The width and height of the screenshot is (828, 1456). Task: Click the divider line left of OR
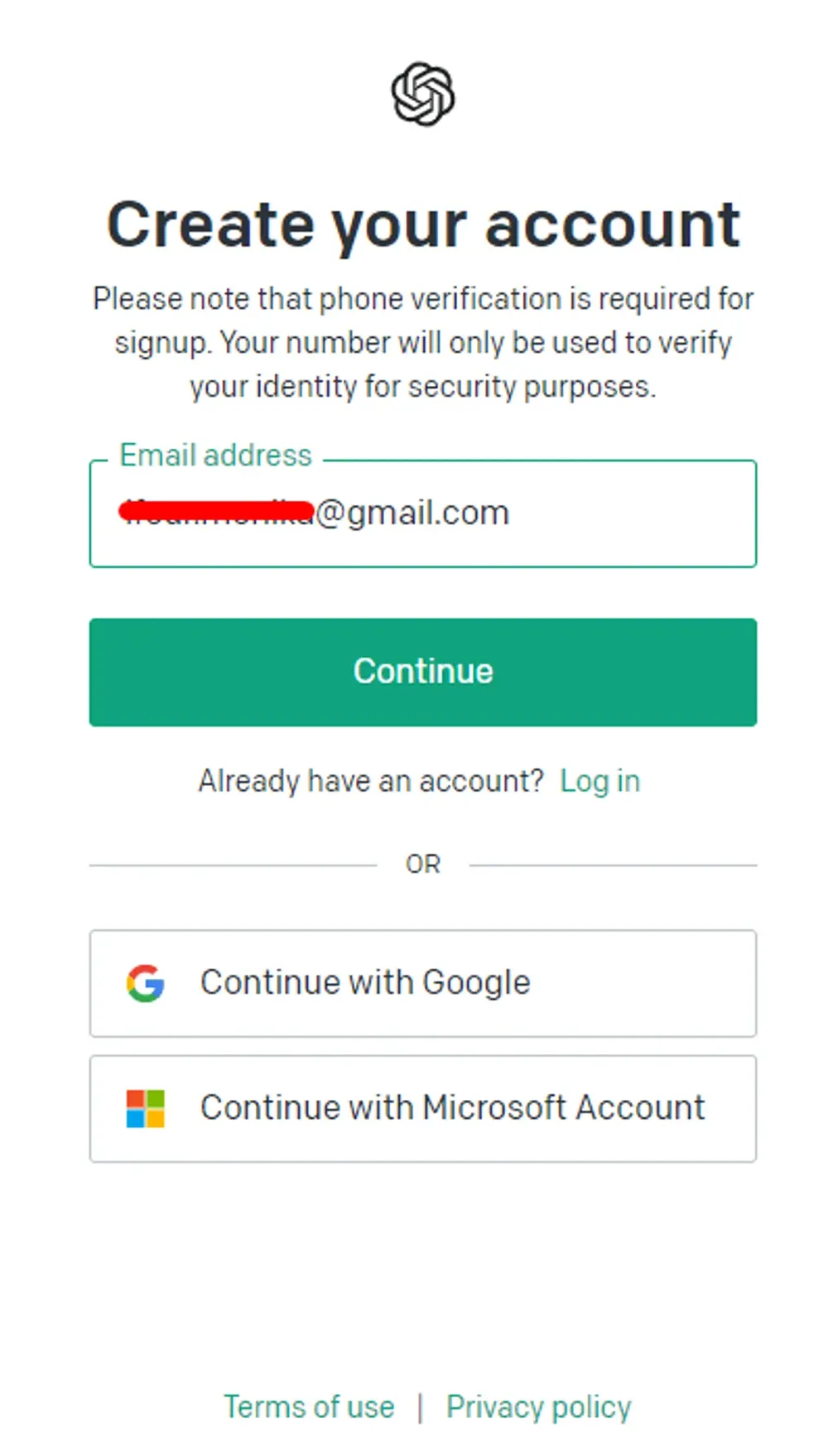233,865
